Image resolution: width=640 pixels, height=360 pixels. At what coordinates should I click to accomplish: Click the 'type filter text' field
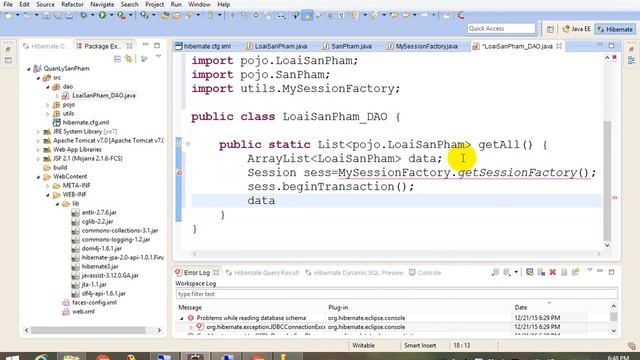point(397,294)
